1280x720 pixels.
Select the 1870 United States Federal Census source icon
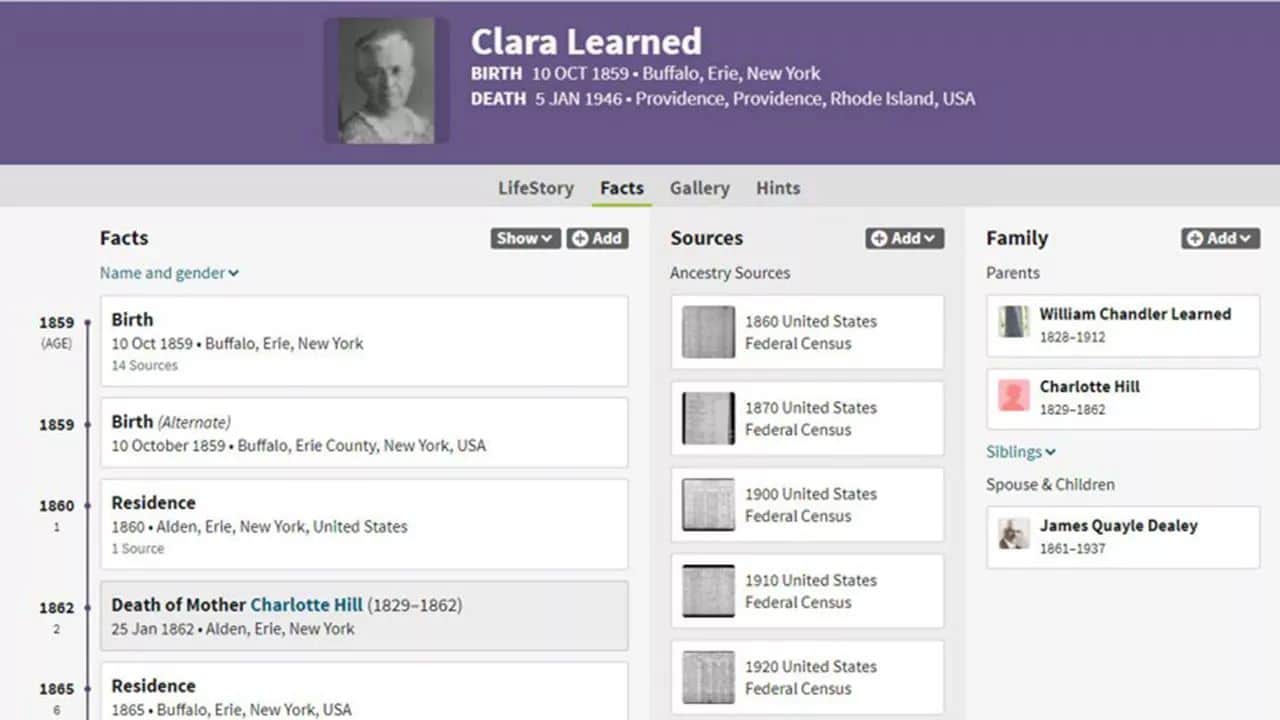click(x=707, y=418)
